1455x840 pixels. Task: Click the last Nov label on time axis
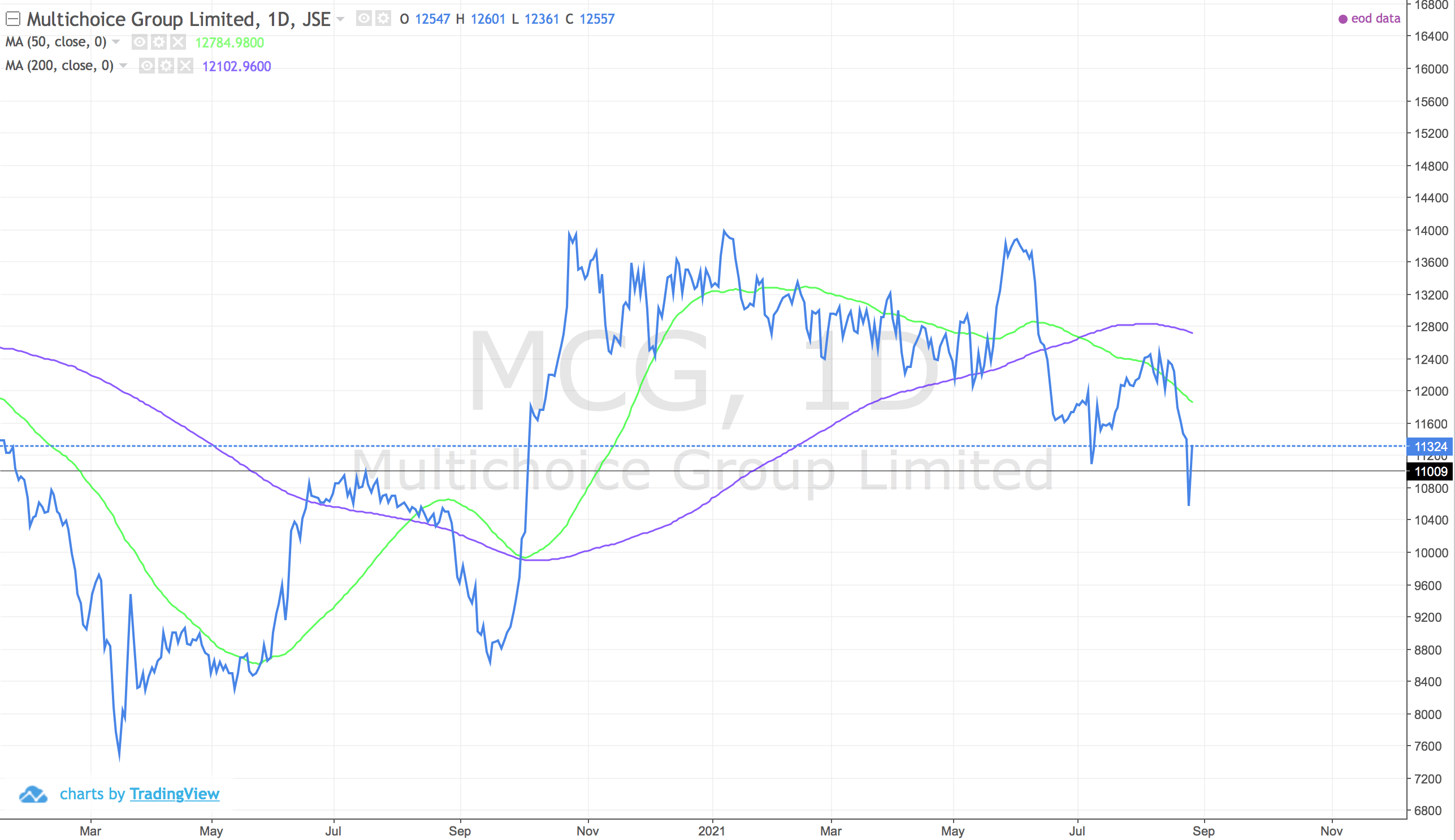1332,831
